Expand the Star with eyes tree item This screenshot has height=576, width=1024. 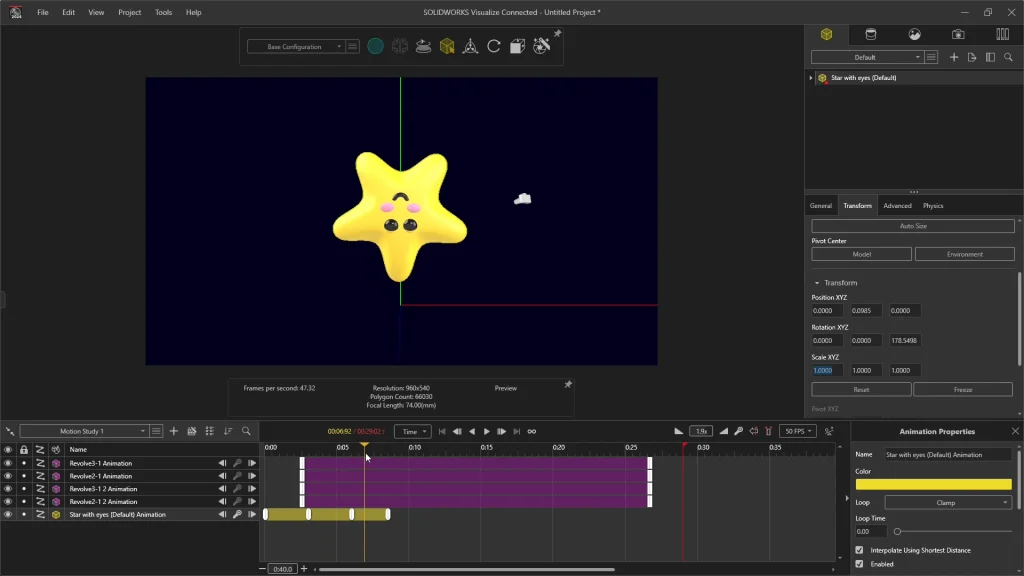(811, 78)
